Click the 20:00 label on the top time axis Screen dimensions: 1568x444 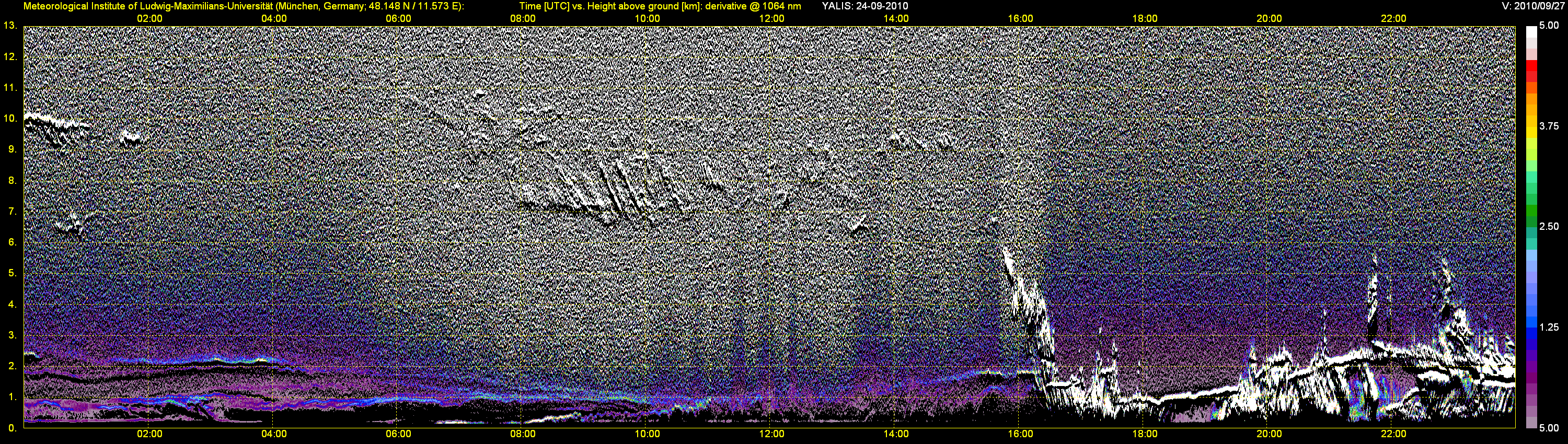pyautogui.click(x=1269, y=18)
